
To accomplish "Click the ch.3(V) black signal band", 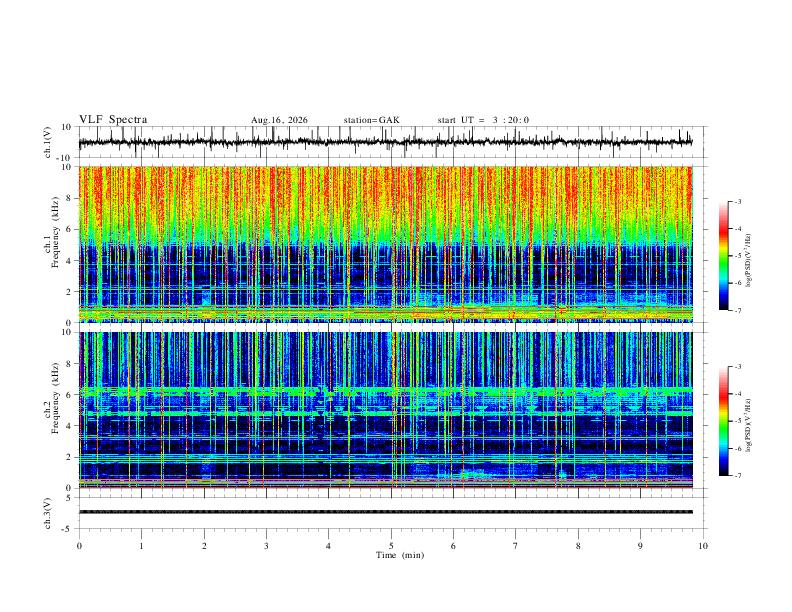I will (385, 512).
